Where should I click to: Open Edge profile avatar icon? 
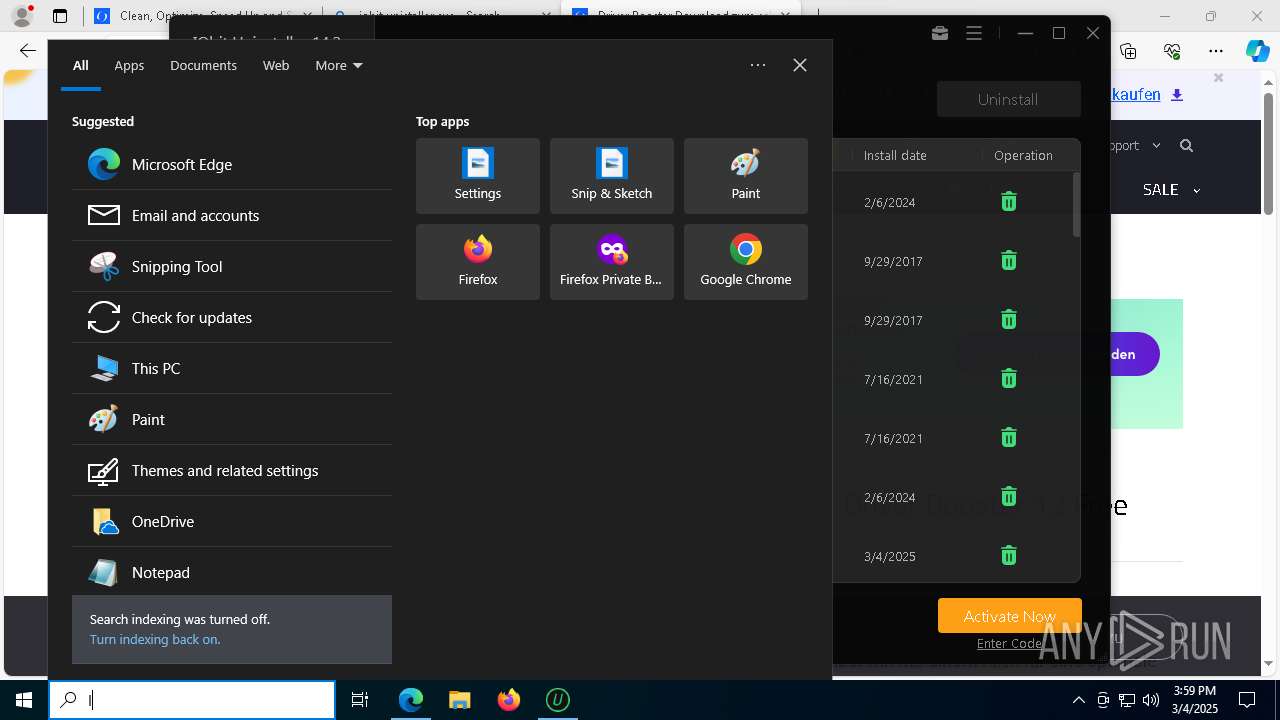(x=22, y=16)
